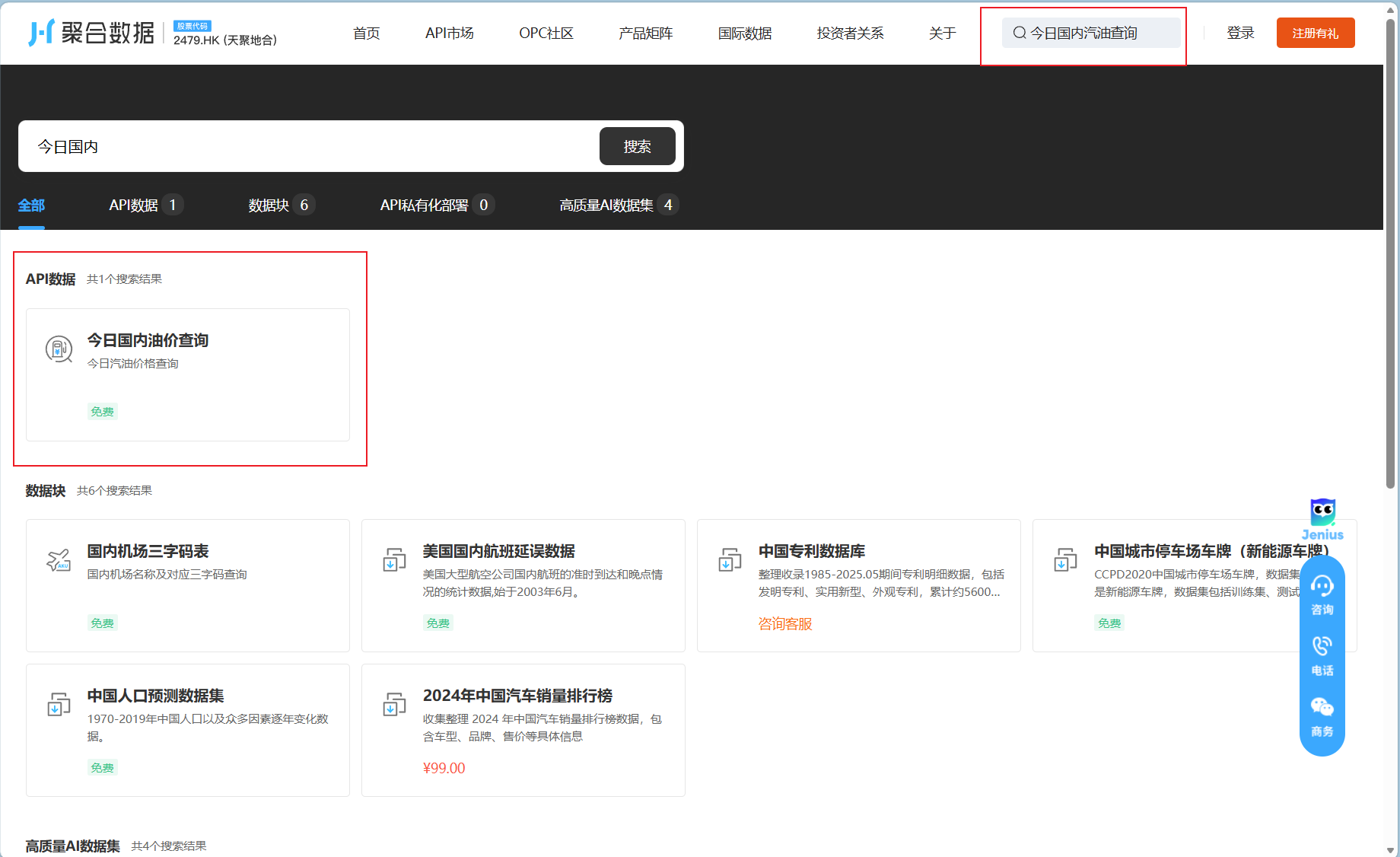Switch to the API数据 results tab
Viewport: 1400px width, 857px height.
pos(135,204)
